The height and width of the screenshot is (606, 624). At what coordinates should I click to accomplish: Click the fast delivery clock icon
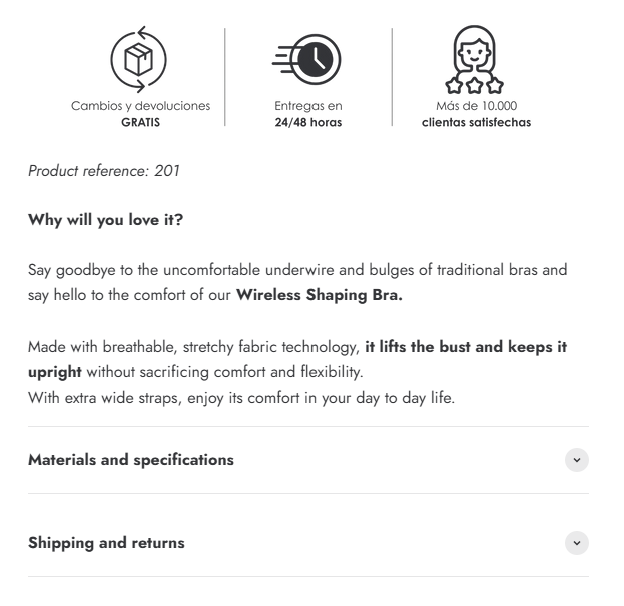[307, 60]
